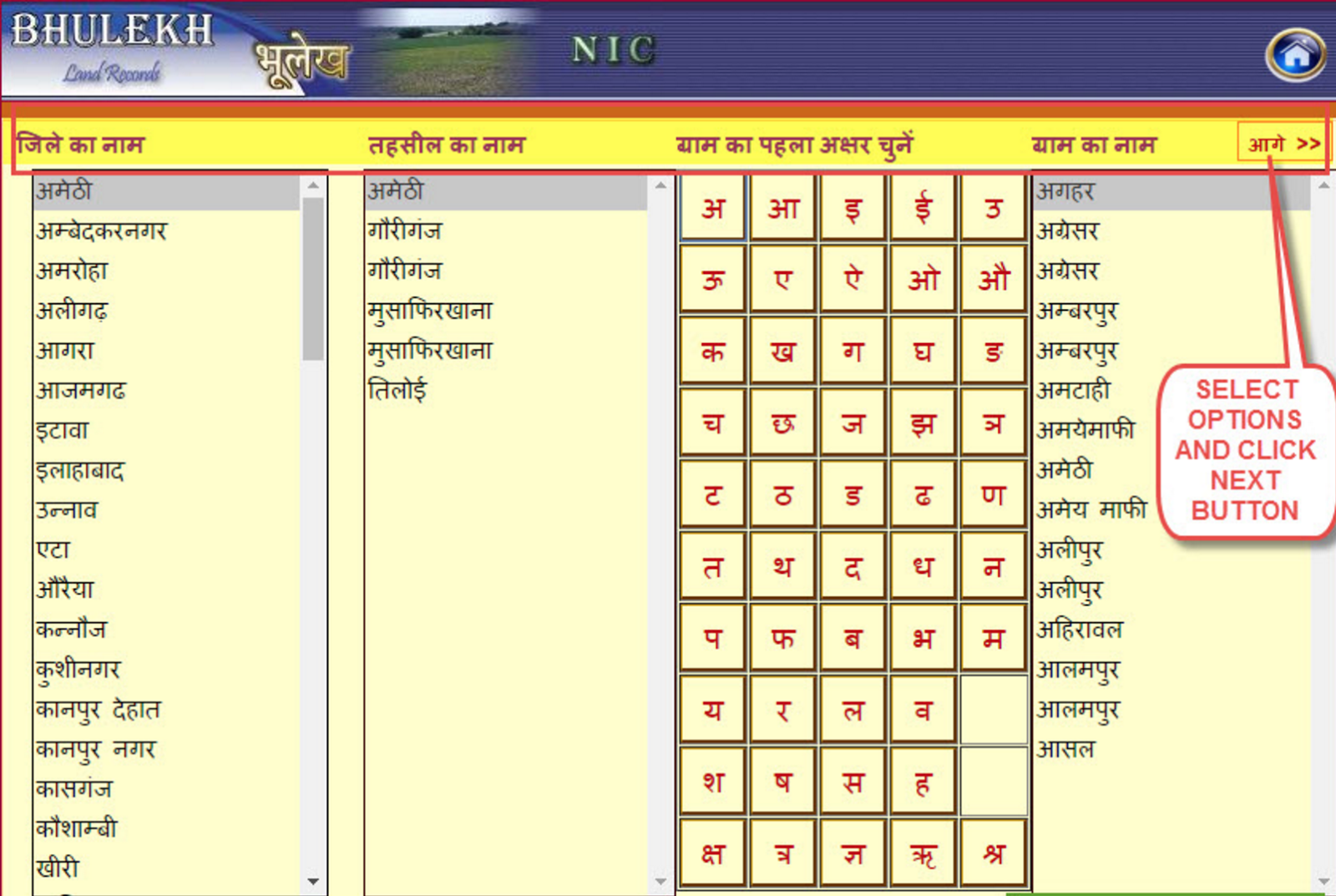
Task: Select उन्नाव in district list
Action: click(167, 510)
